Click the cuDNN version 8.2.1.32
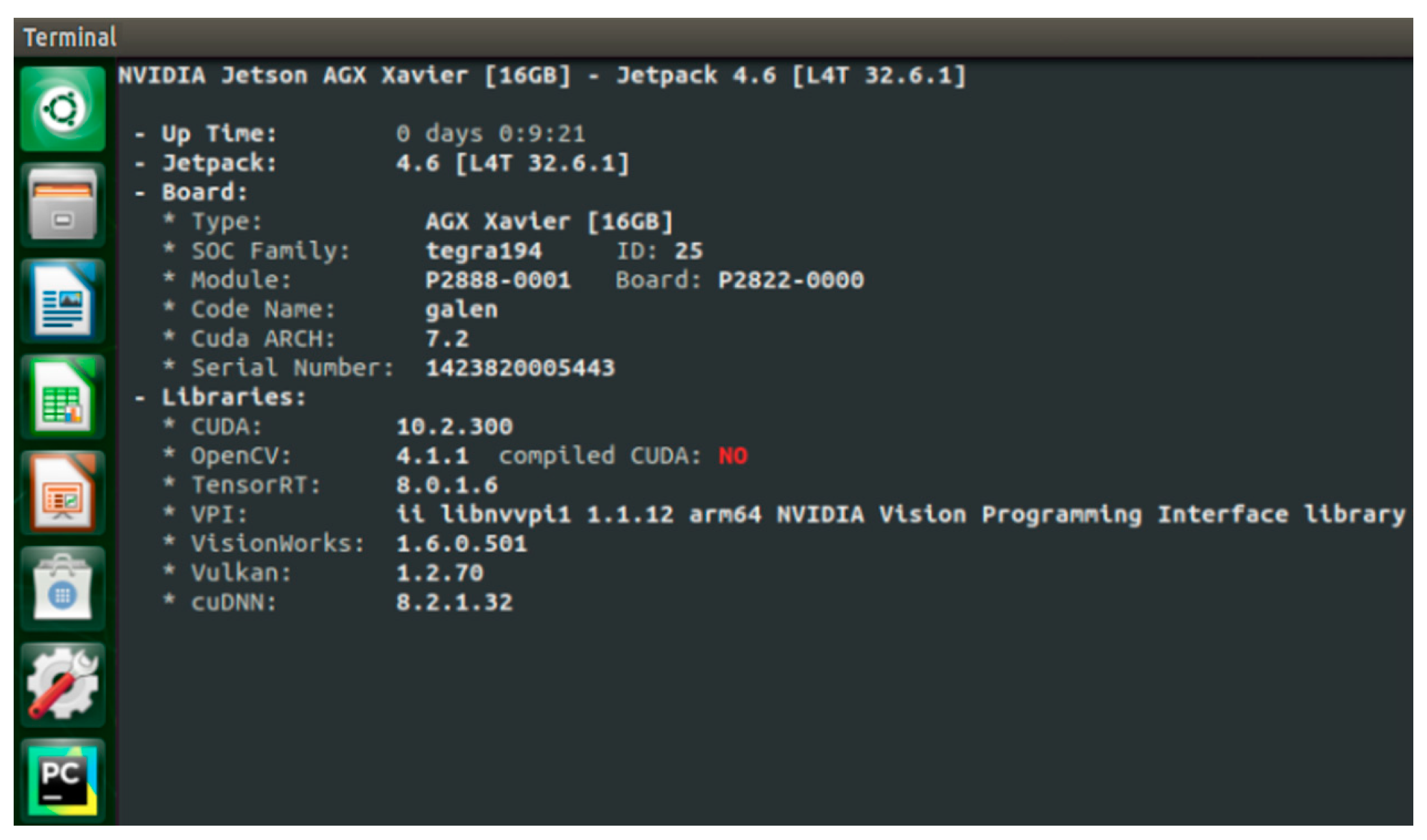 click(x=454, y=603)
